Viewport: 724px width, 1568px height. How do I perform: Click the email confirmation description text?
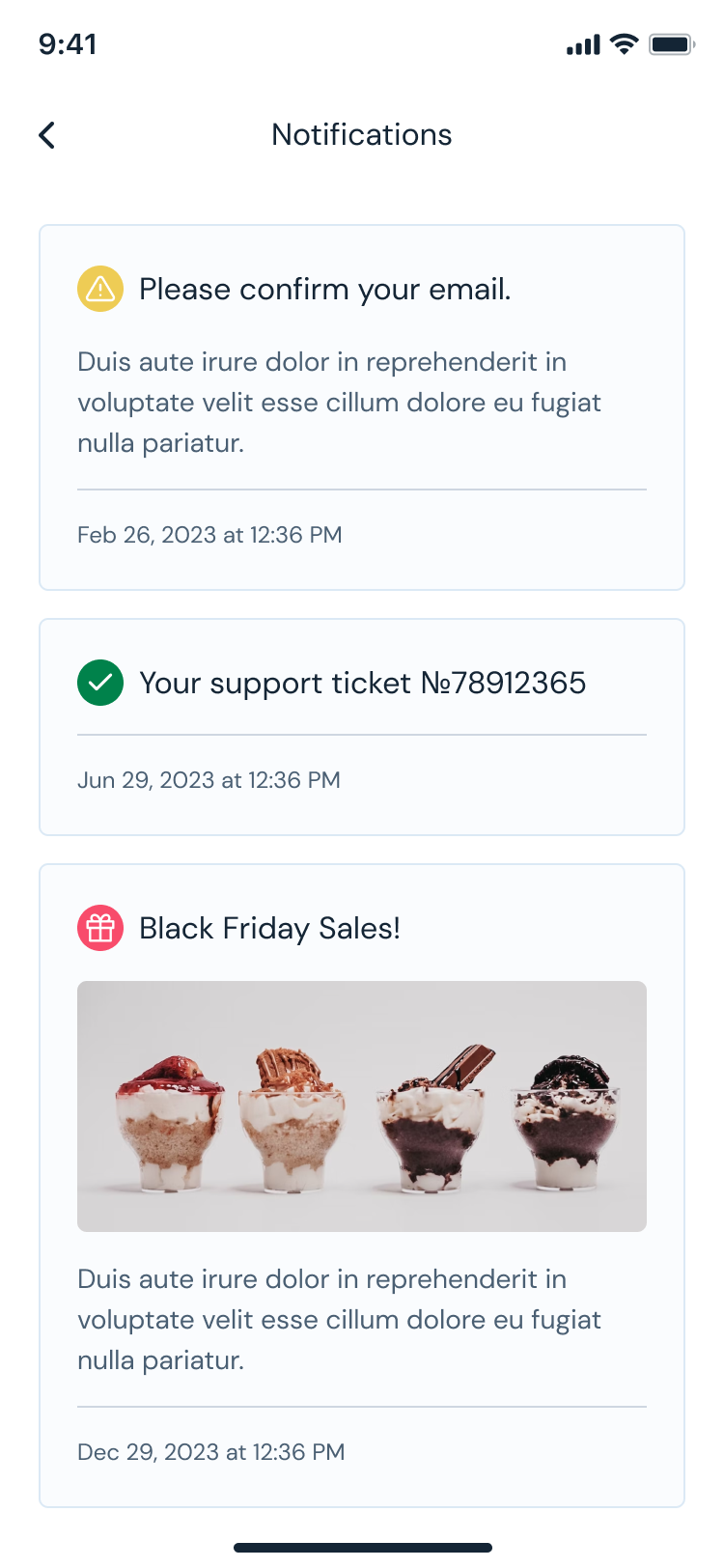pos(339,403)
